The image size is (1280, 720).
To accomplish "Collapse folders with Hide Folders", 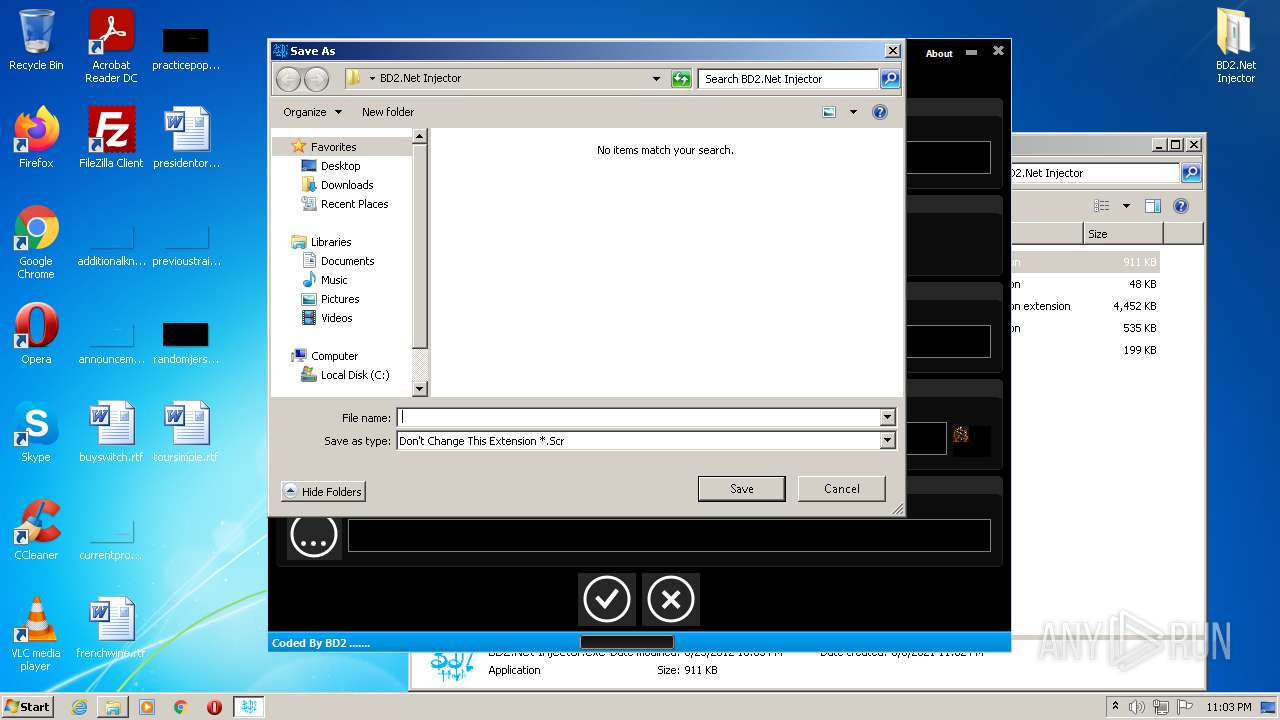I will pos(323,491).
